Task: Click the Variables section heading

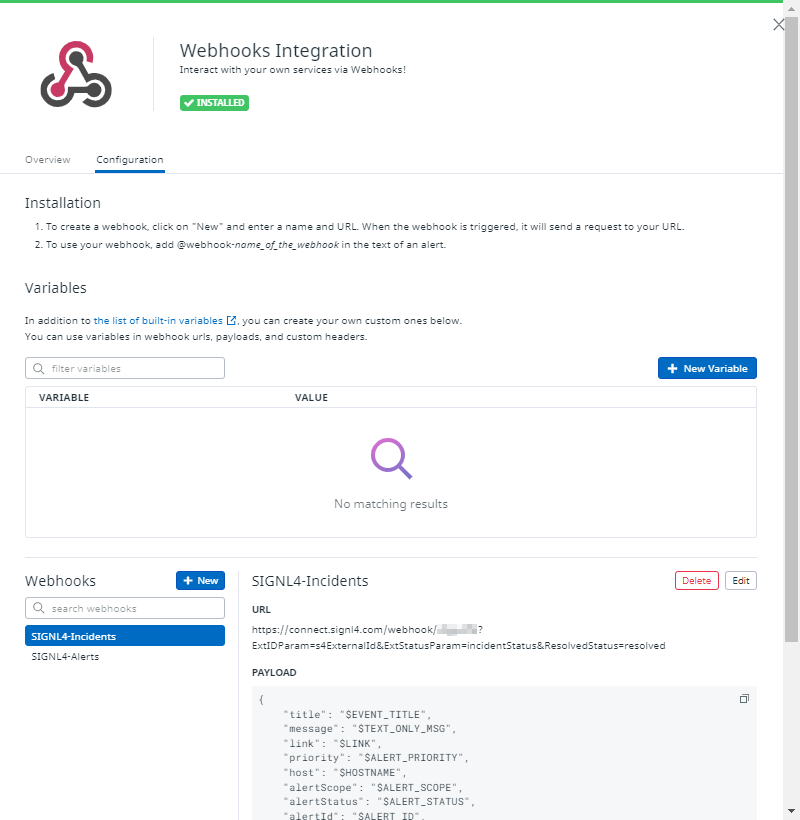Action: (56, 288)
